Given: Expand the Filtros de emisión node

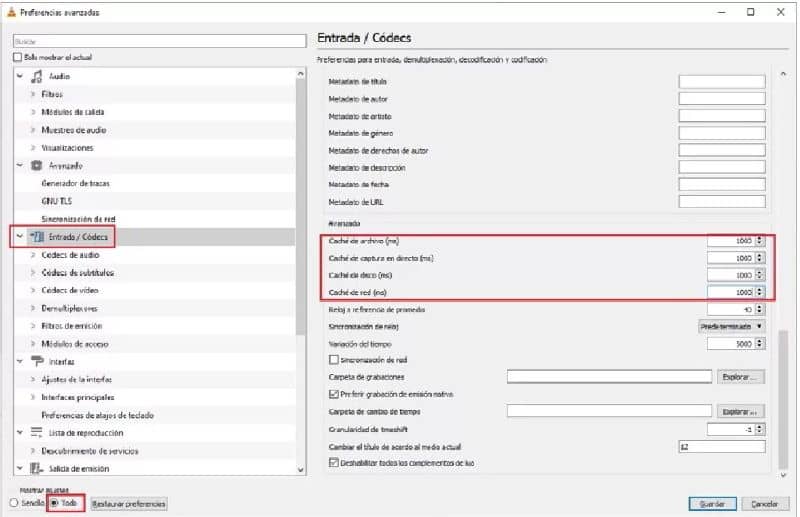Looking at the screenshot, I should click(33, 326).
